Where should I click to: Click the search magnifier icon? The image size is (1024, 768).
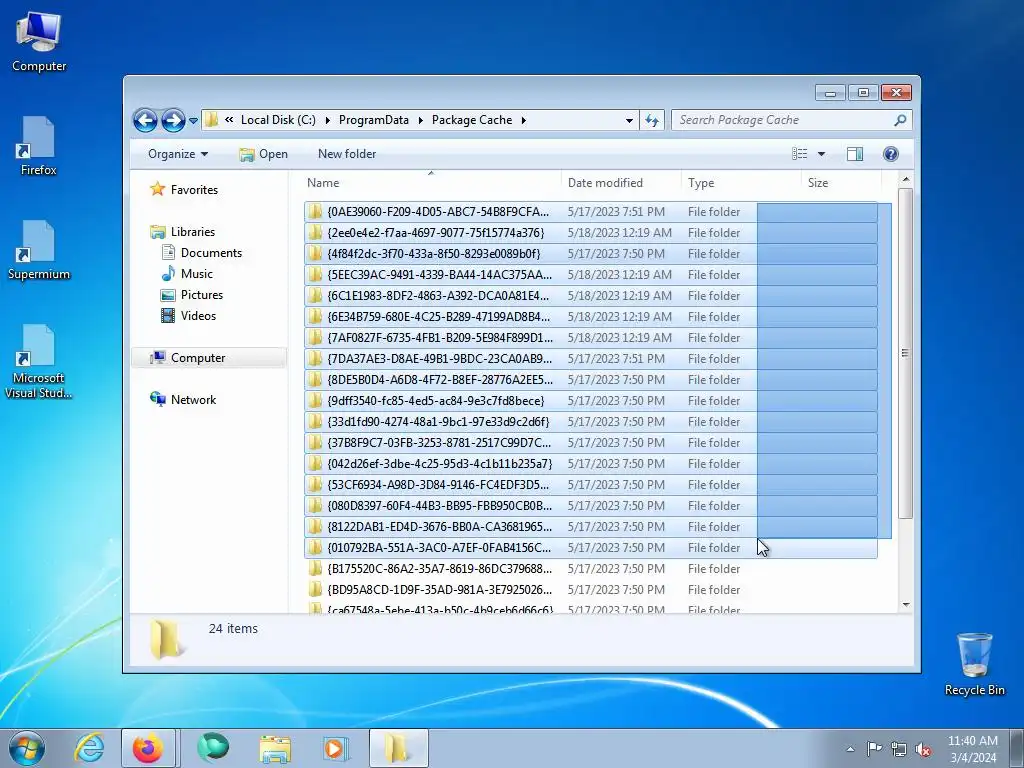(x=900, y=120)
